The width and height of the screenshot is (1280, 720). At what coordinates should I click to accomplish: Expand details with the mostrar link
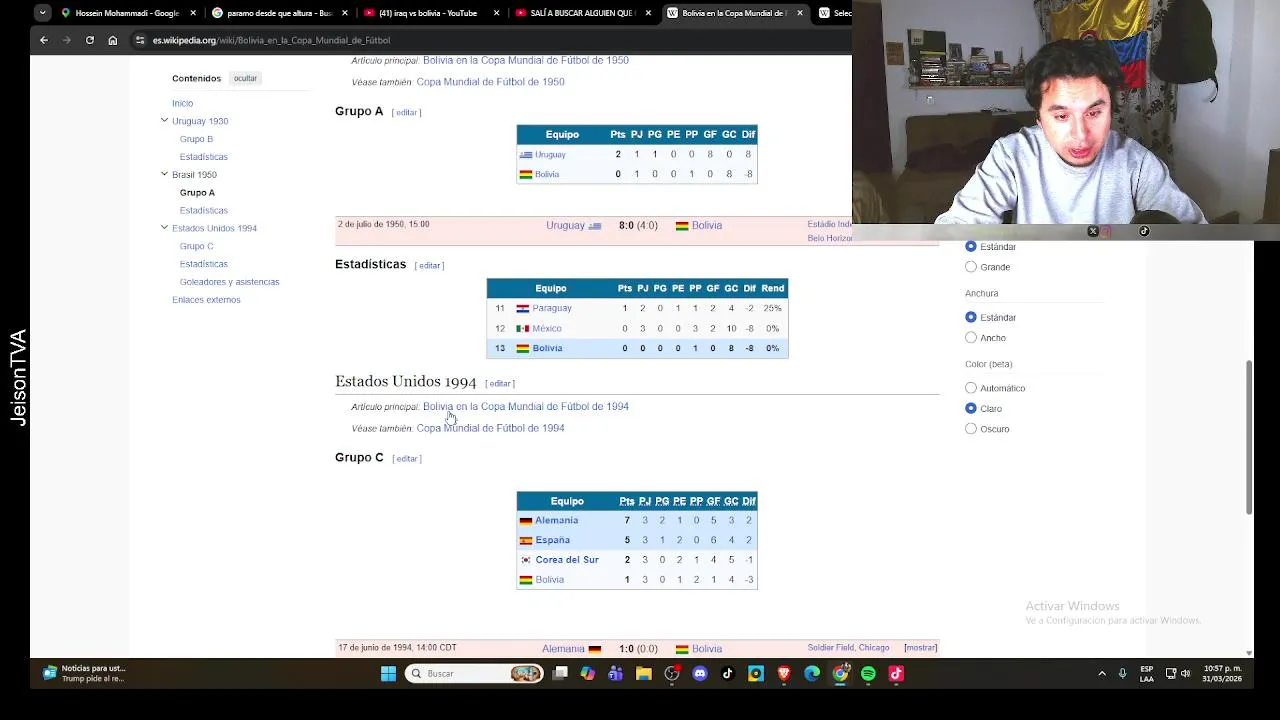(x=921, y=648)
